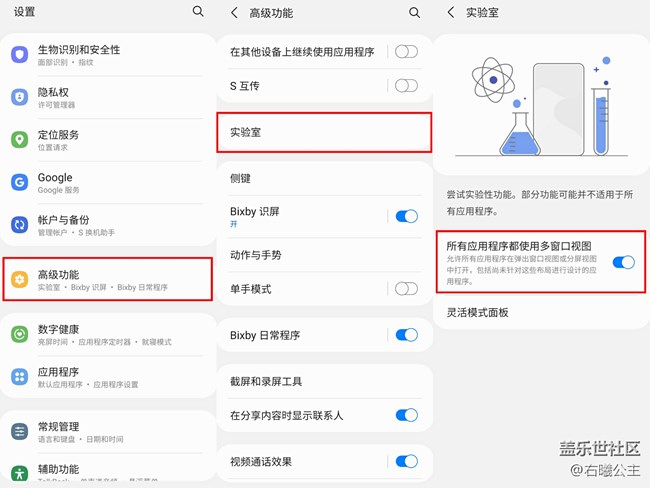Image resolution: width=650 pixels, height=488 pixels.
Task: Tap the 帐户与备份 sync icon
Action: 20,224
